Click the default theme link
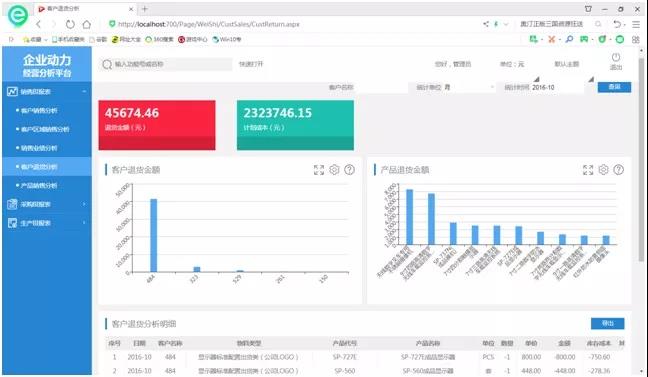 pyautogui.click(x=566, y=64)
